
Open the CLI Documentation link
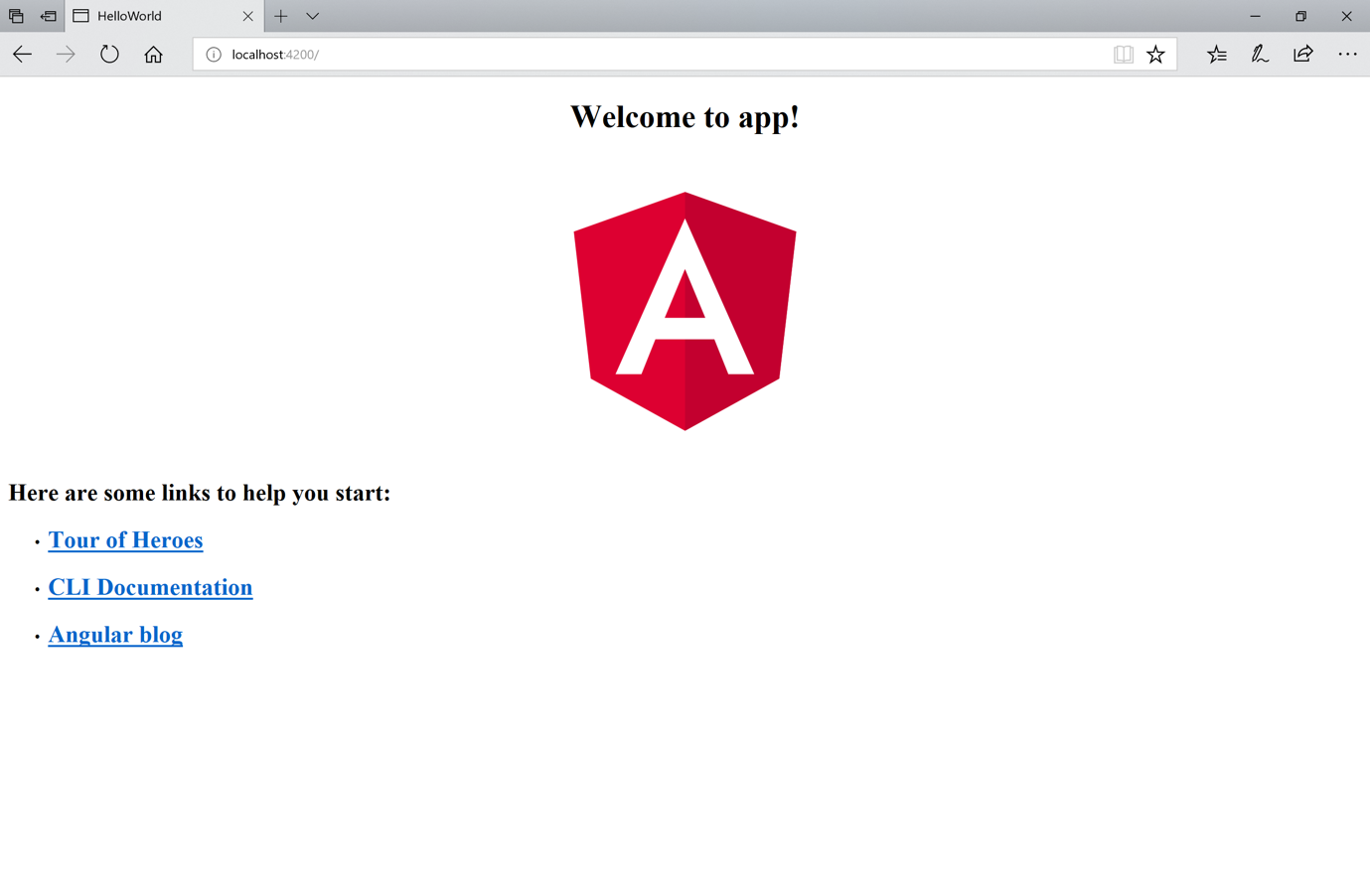tap(150, 588)
